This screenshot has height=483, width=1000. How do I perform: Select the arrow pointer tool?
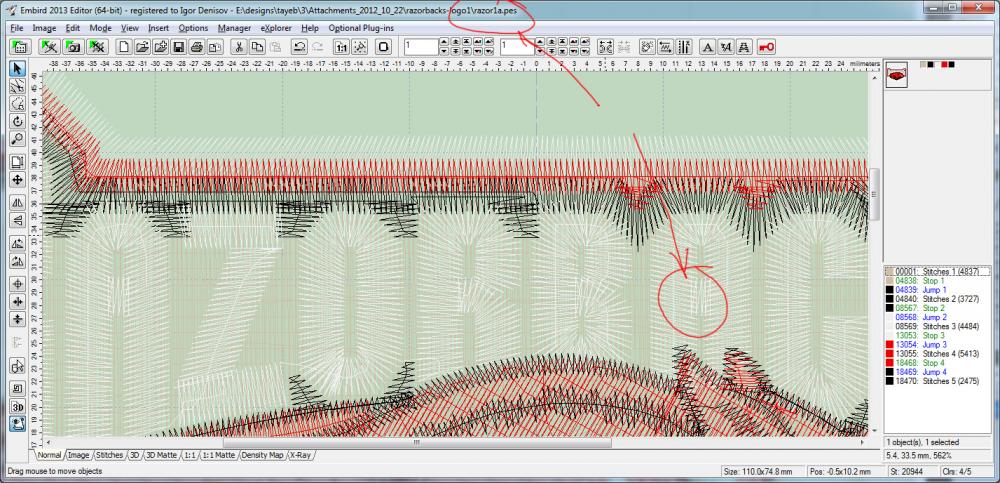coord(17,68)
